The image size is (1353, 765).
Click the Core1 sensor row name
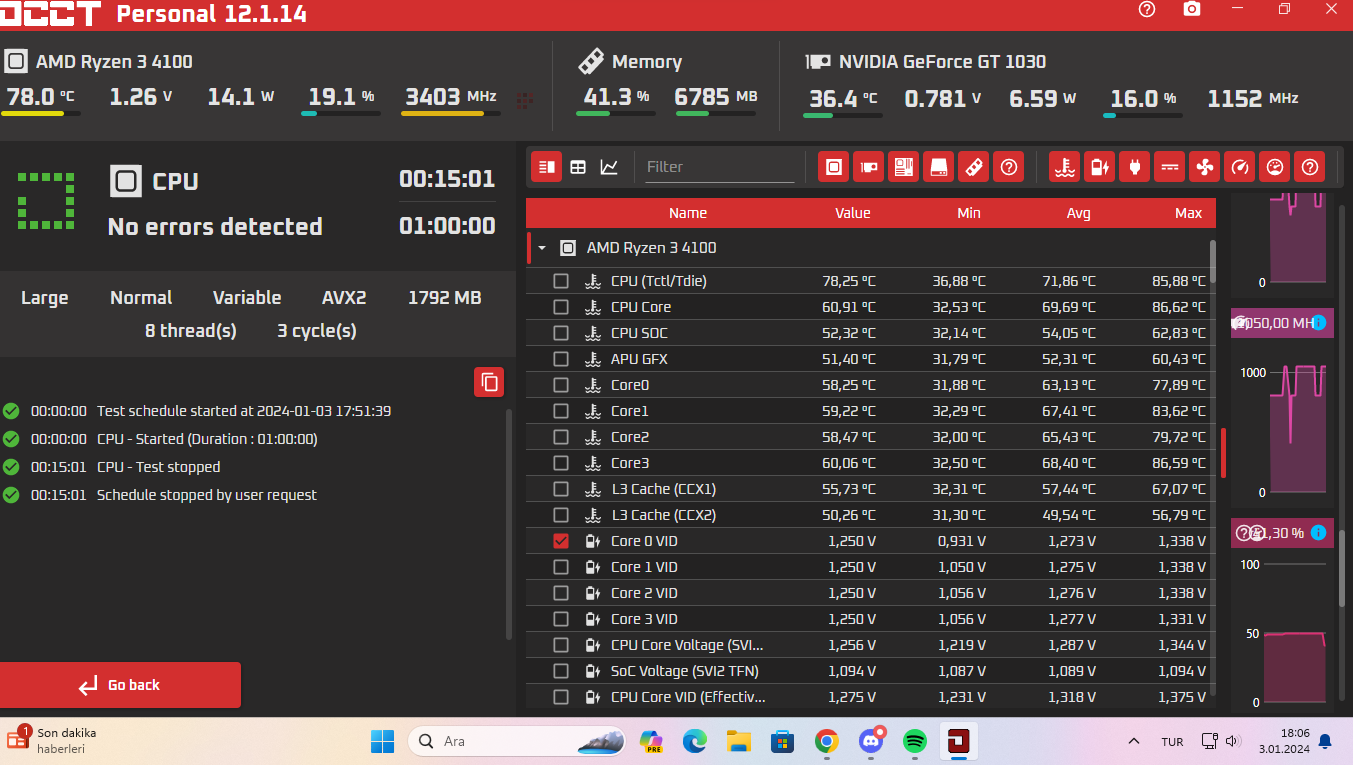coord(630,411)
